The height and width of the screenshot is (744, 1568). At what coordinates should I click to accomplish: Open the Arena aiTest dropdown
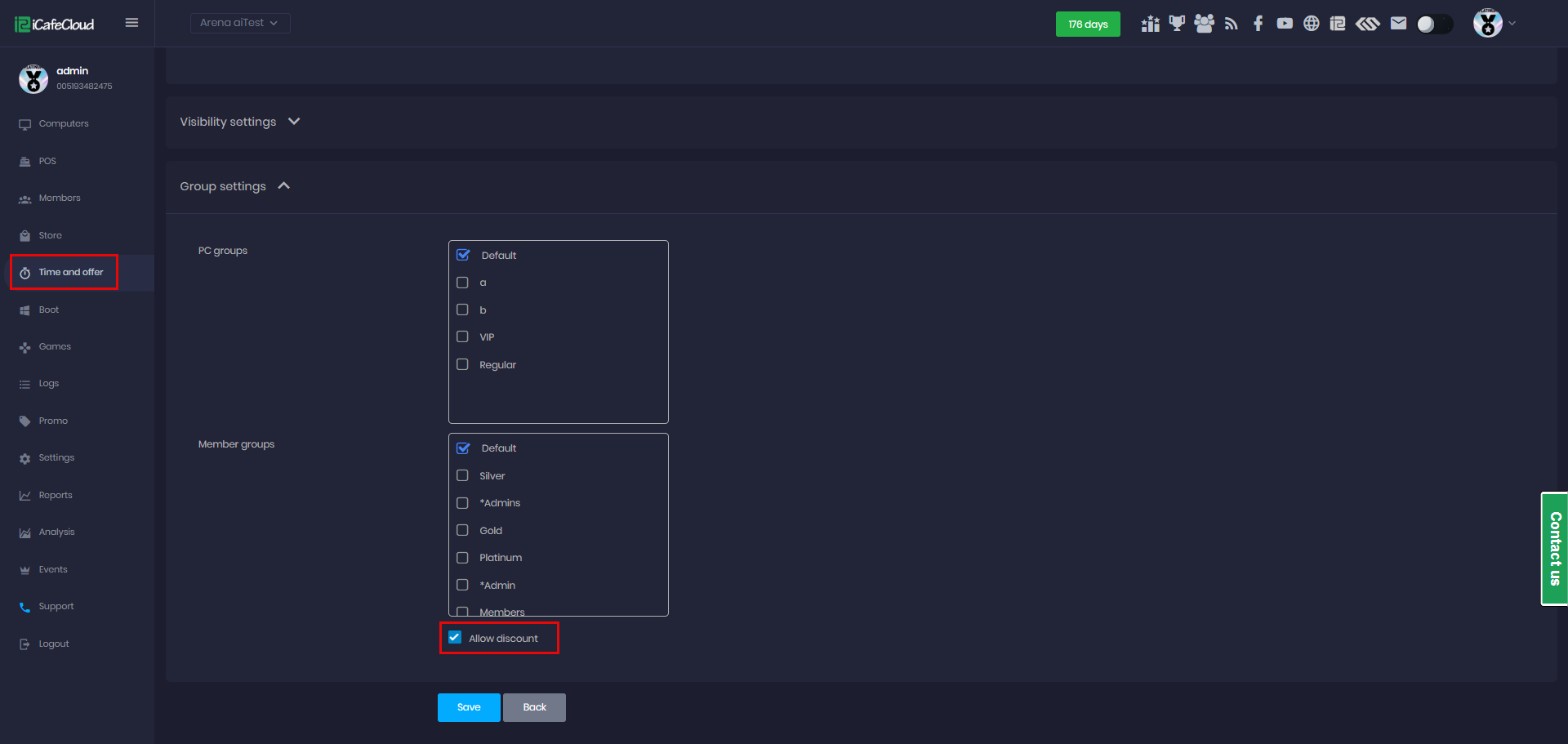click(x=239, y=23)
